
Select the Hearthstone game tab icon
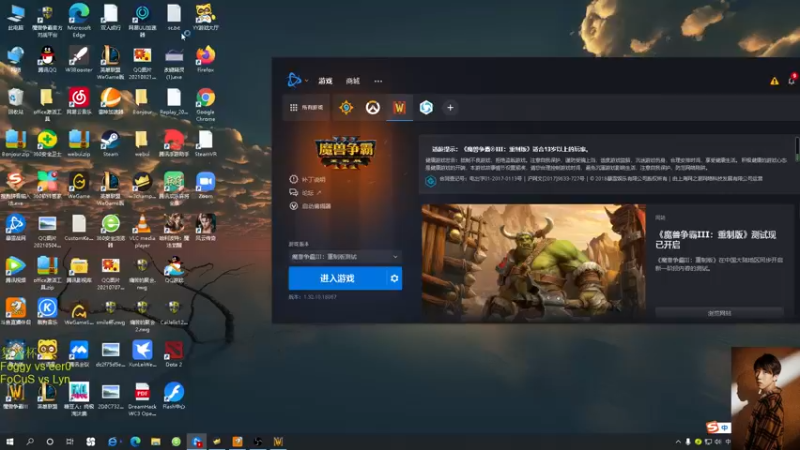pos(346,107)
